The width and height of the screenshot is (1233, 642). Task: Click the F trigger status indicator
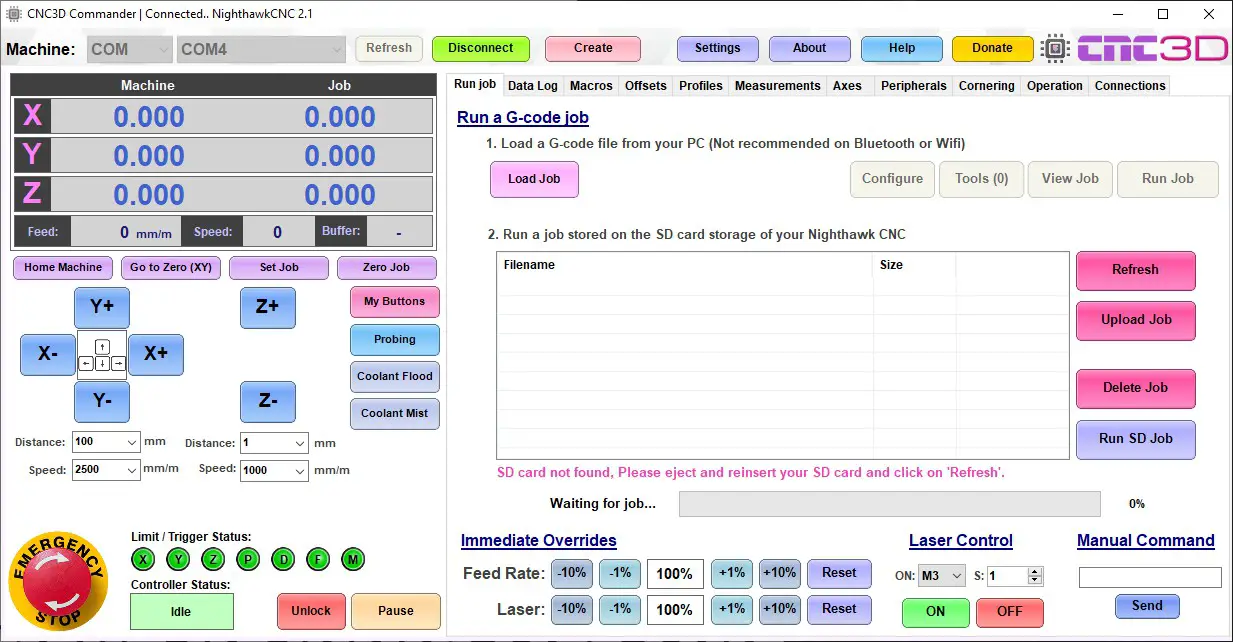(x=318, y=559)
